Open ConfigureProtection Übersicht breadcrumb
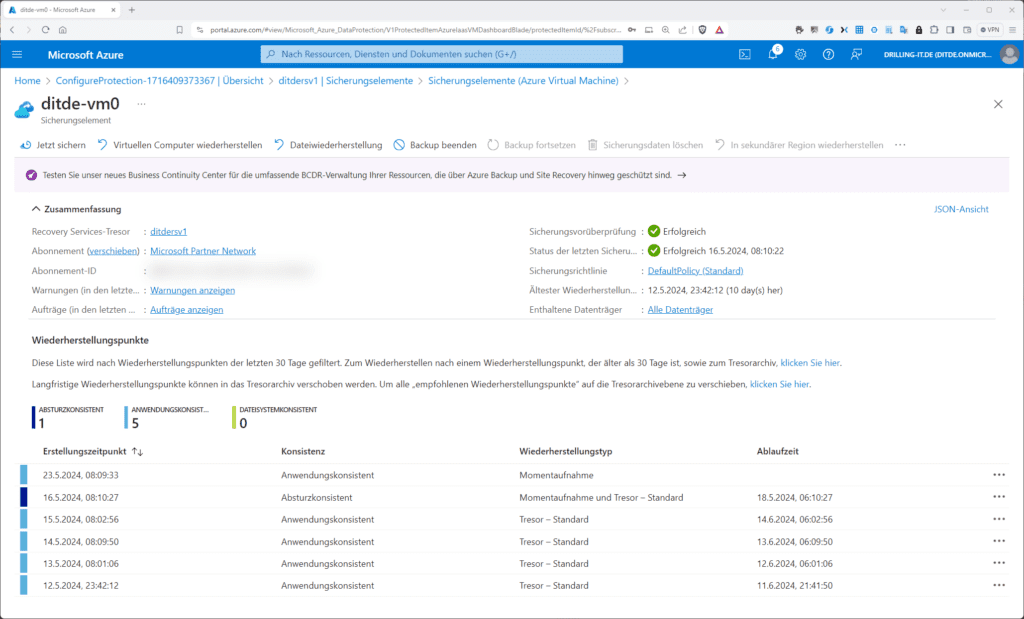This screenshot has height=619, width=1024. [159, 80]
